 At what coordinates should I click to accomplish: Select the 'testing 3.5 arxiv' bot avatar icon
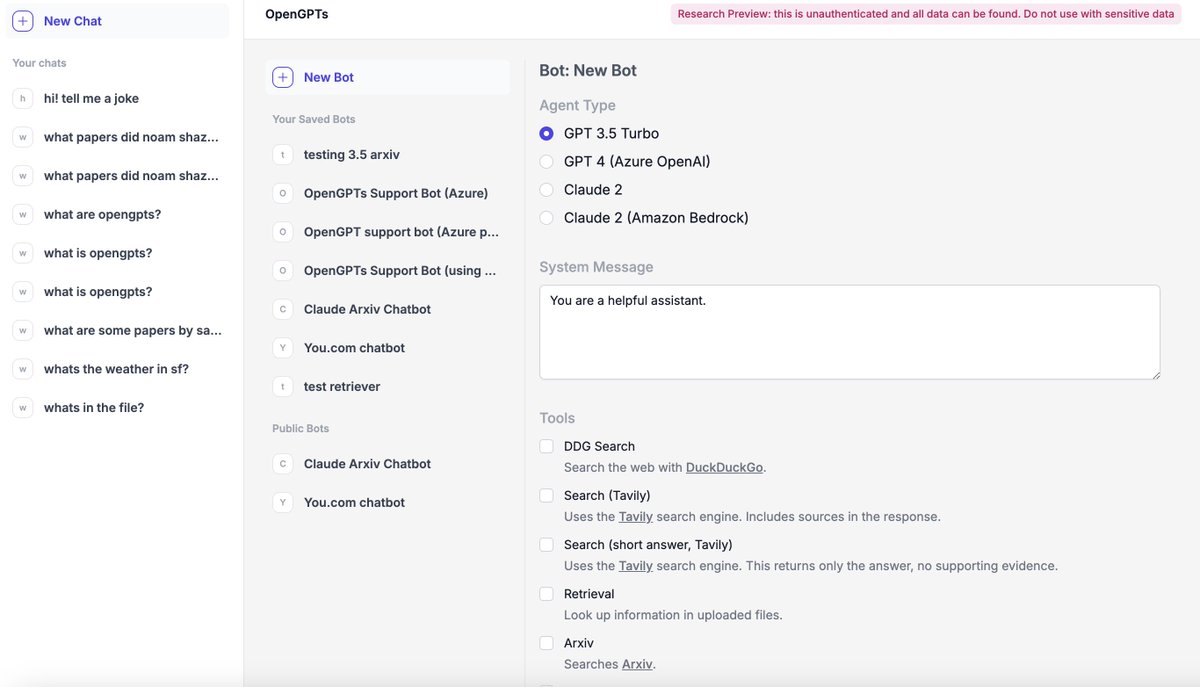pyautogui.click(x=282, y=154)
